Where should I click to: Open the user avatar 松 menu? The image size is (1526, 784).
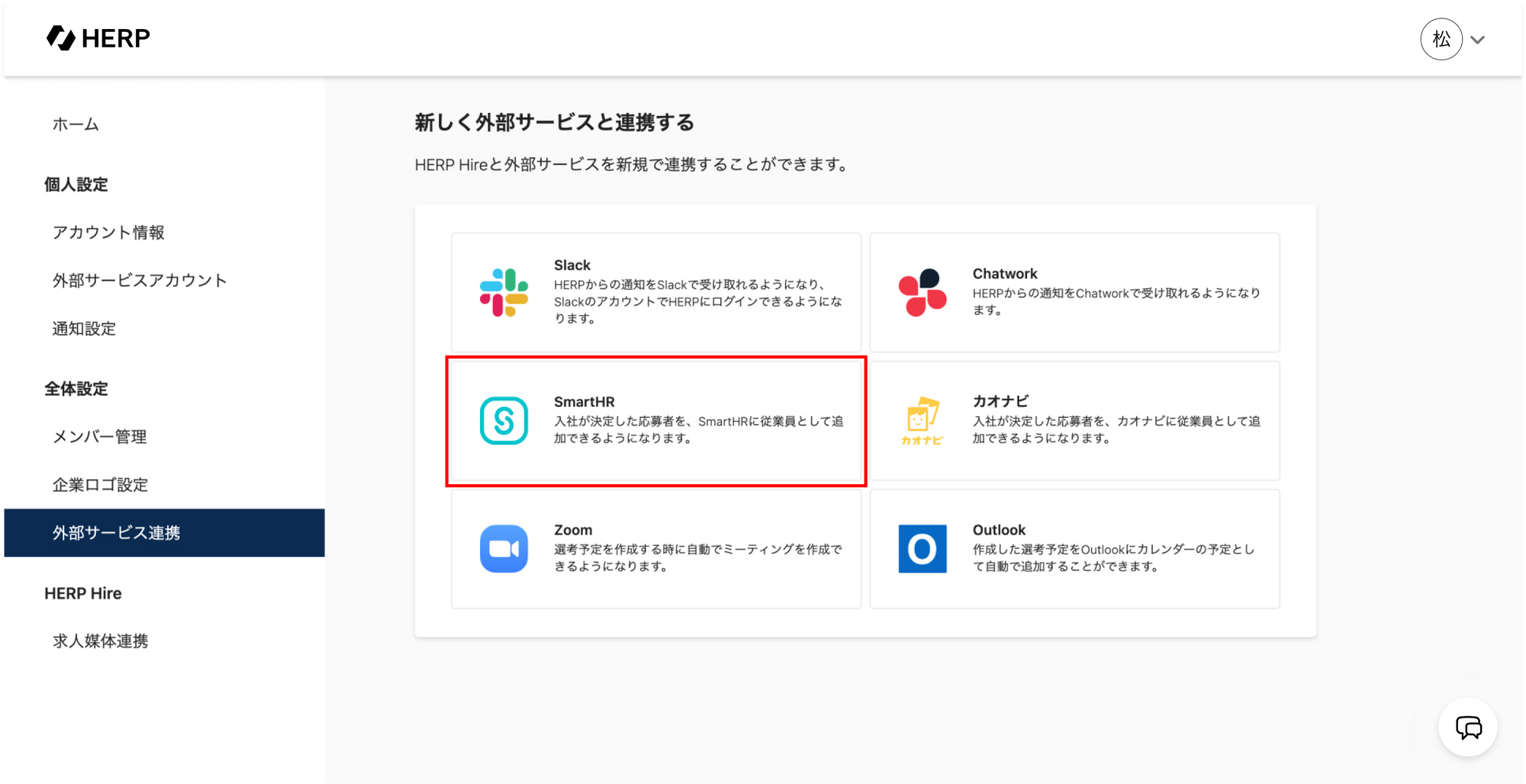click(x=1441, y=39)
